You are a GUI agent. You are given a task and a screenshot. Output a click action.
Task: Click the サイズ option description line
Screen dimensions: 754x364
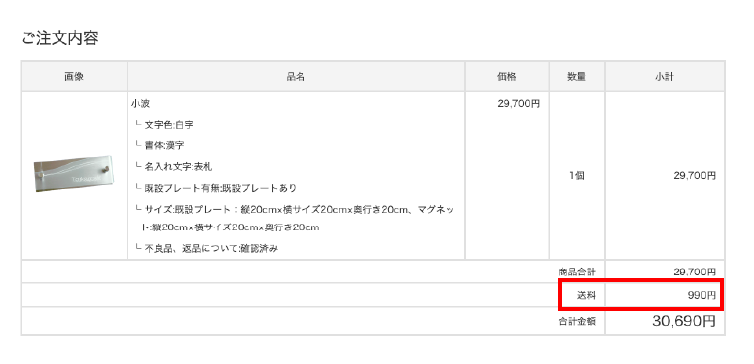(294, 218)
